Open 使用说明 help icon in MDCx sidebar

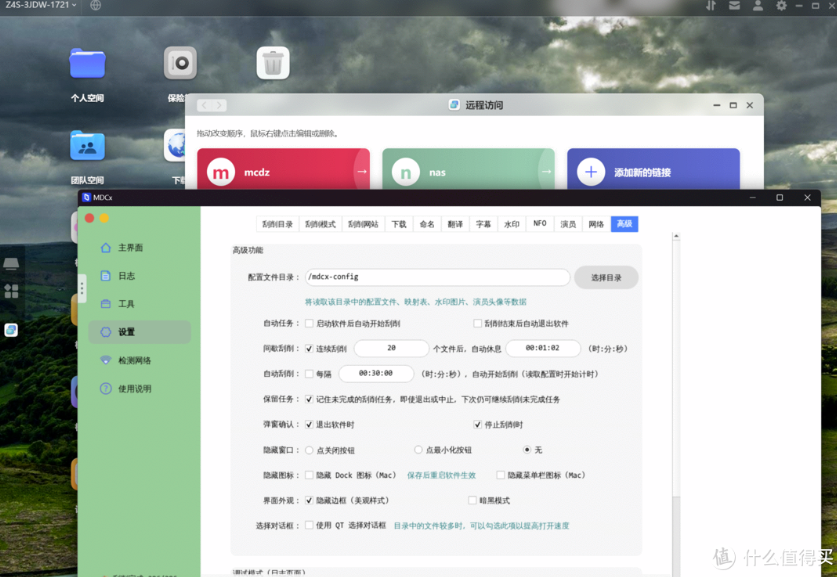point(106,389)
